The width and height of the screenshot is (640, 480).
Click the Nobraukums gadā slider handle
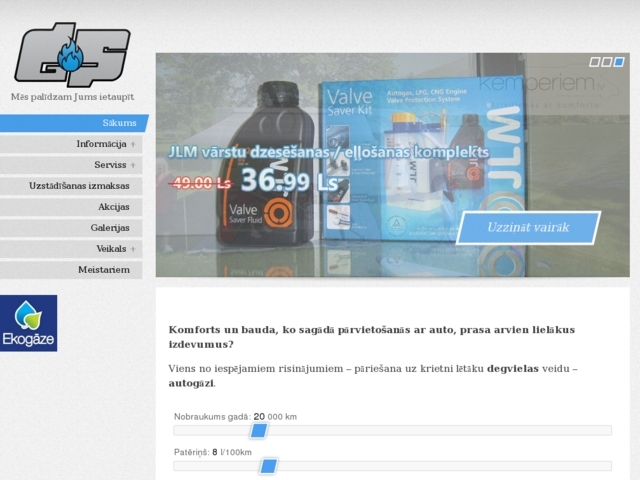[x=258, y=430]
